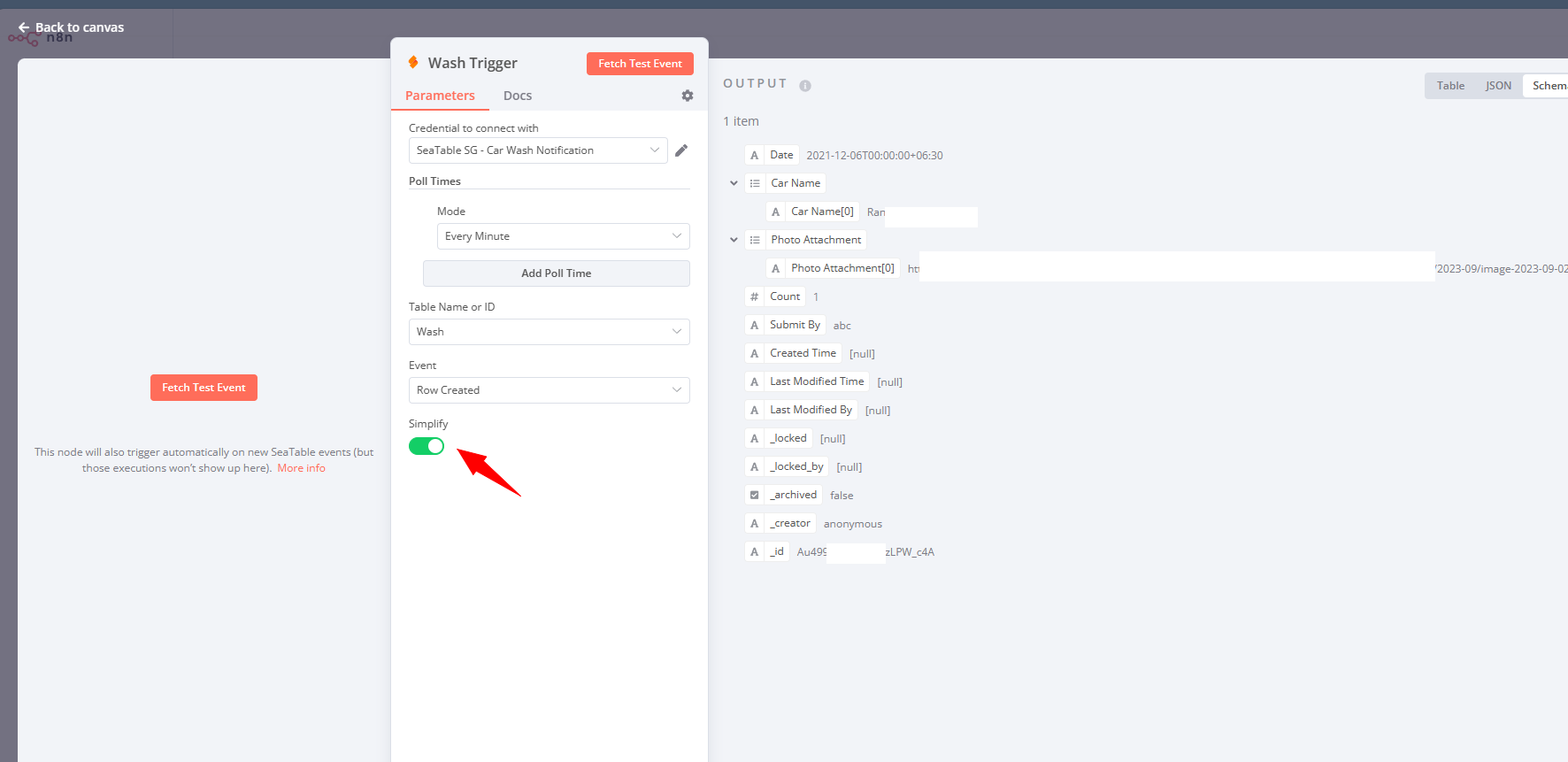Click the Car Name field label
Image resolution: width=1568 pixels, height=762 pixels.
pyautogui.click(x=796, y=183)
